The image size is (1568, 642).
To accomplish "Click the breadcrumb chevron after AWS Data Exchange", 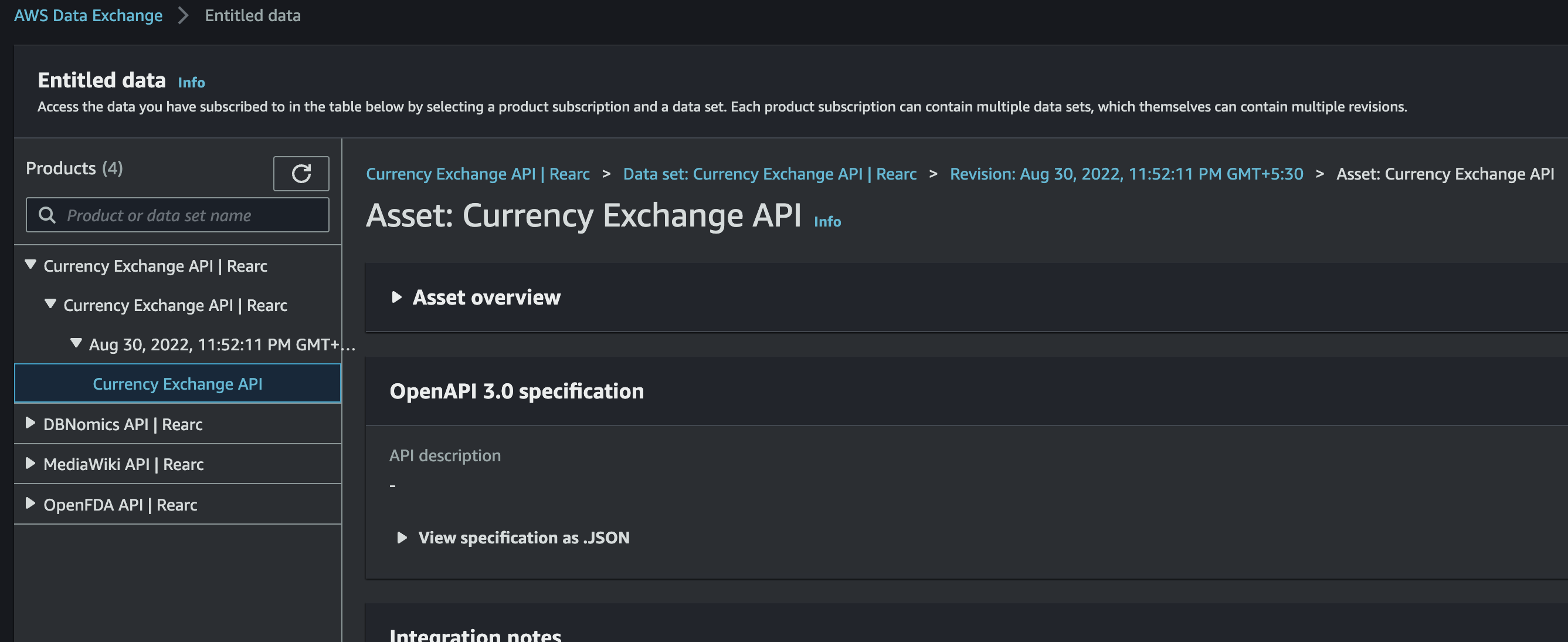I will pos(182,16).
